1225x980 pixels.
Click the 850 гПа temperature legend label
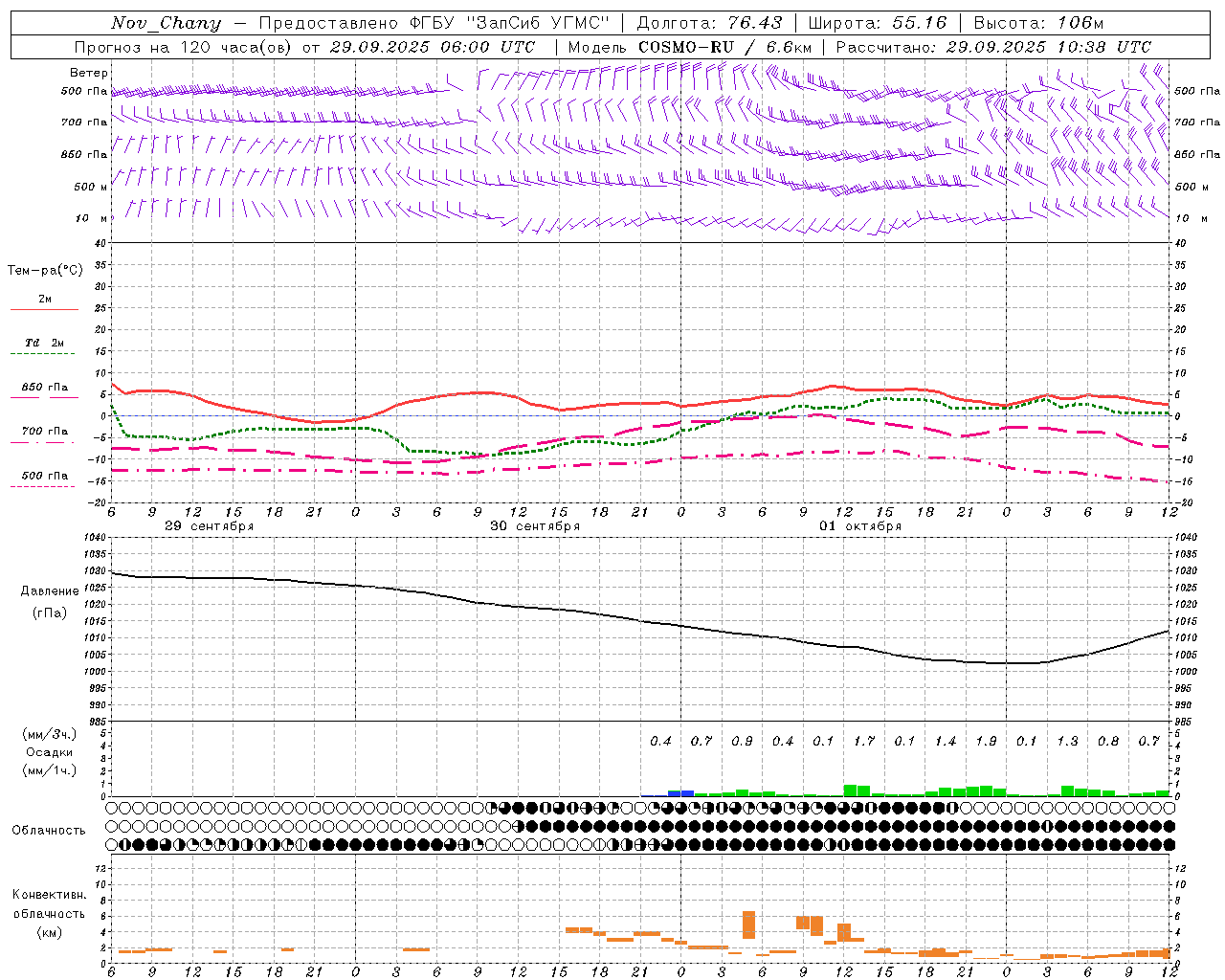click(45, 388)
